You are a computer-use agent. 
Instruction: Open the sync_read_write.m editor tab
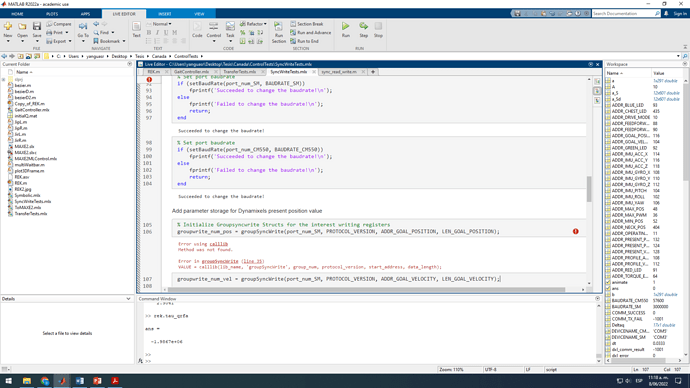point(339,72)
